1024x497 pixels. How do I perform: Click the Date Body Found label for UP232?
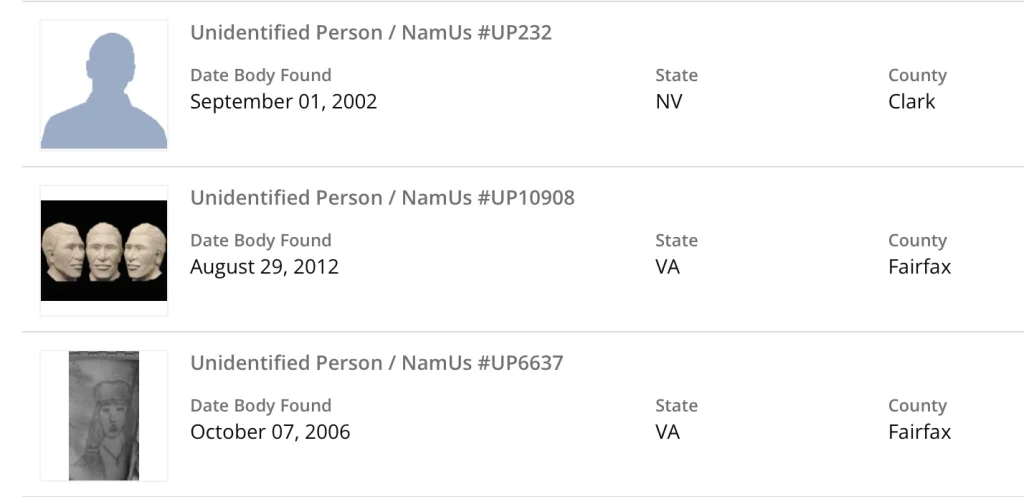pos(260,75)
